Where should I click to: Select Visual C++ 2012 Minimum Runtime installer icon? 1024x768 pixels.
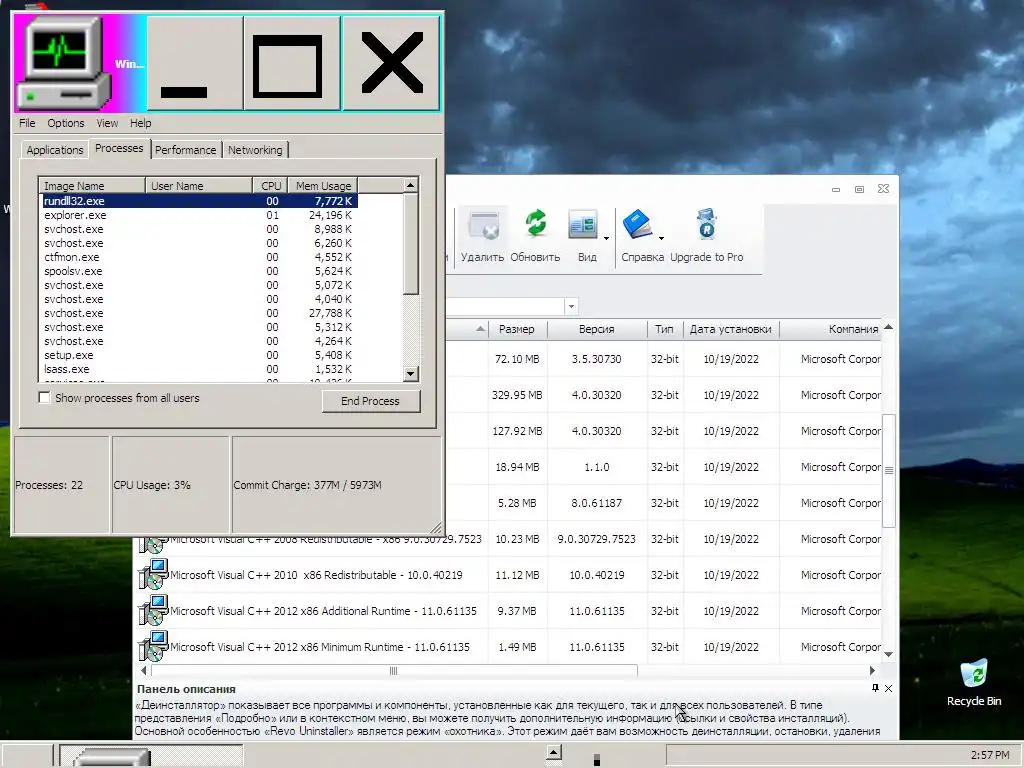click(x=153, y=647)
